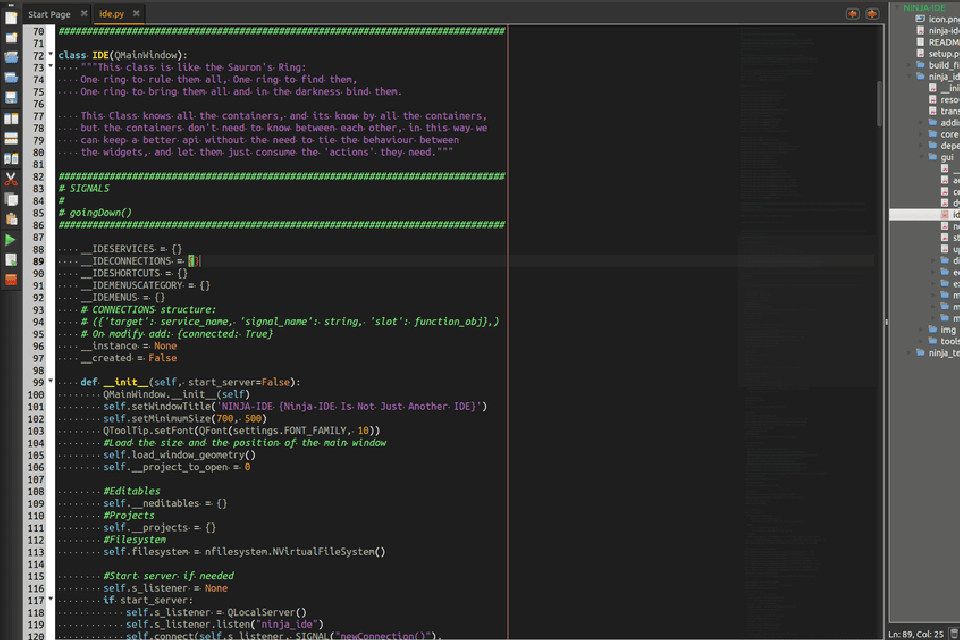
Task: Collapse the if start_server fold at line 117
Action: pos(51,599)
